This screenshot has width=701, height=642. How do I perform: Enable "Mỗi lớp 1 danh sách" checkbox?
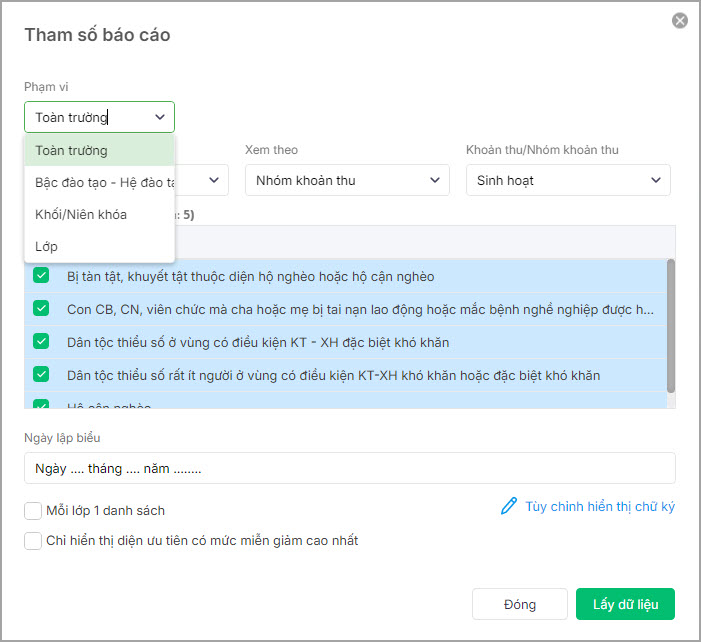tap(33, 511)
